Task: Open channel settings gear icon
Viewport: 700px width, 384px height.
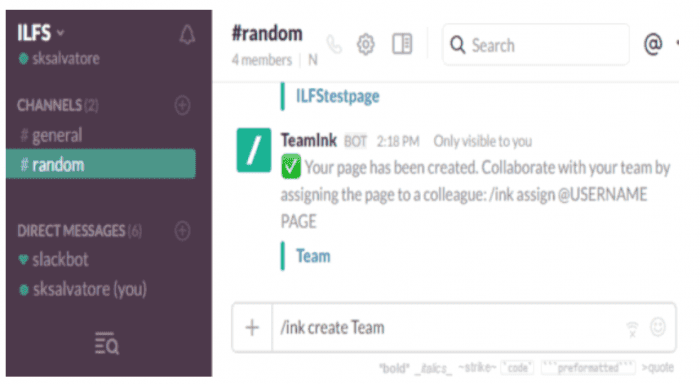Action: coord(366,44)
